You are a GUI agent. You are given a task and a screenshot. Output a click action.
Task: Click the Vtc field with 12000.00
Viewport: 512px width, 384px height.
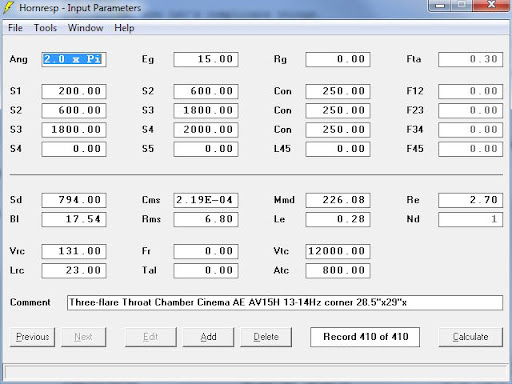pyautogui.click(x=338, y=251)
